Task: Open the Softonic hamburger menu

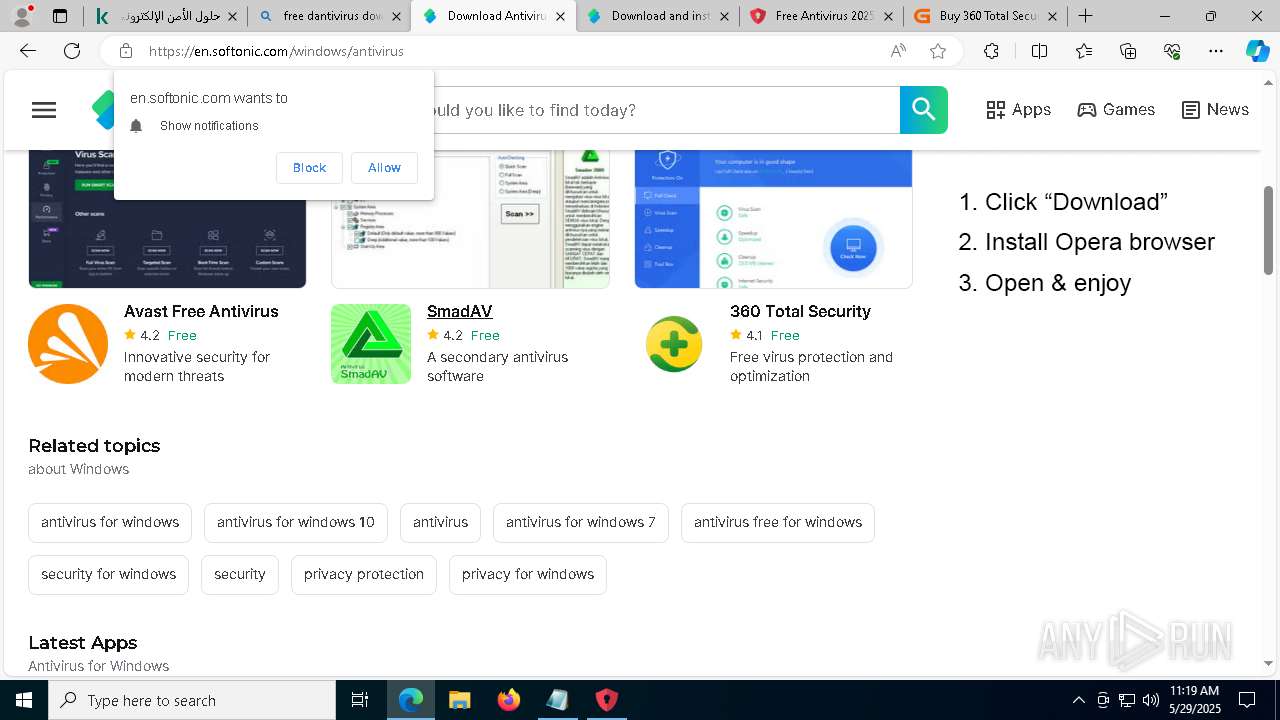Action: [x=44, y=110]
